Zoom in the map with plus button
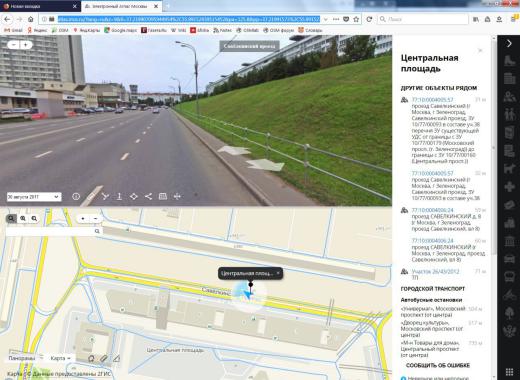520x380 pixels. click(83, 218)
